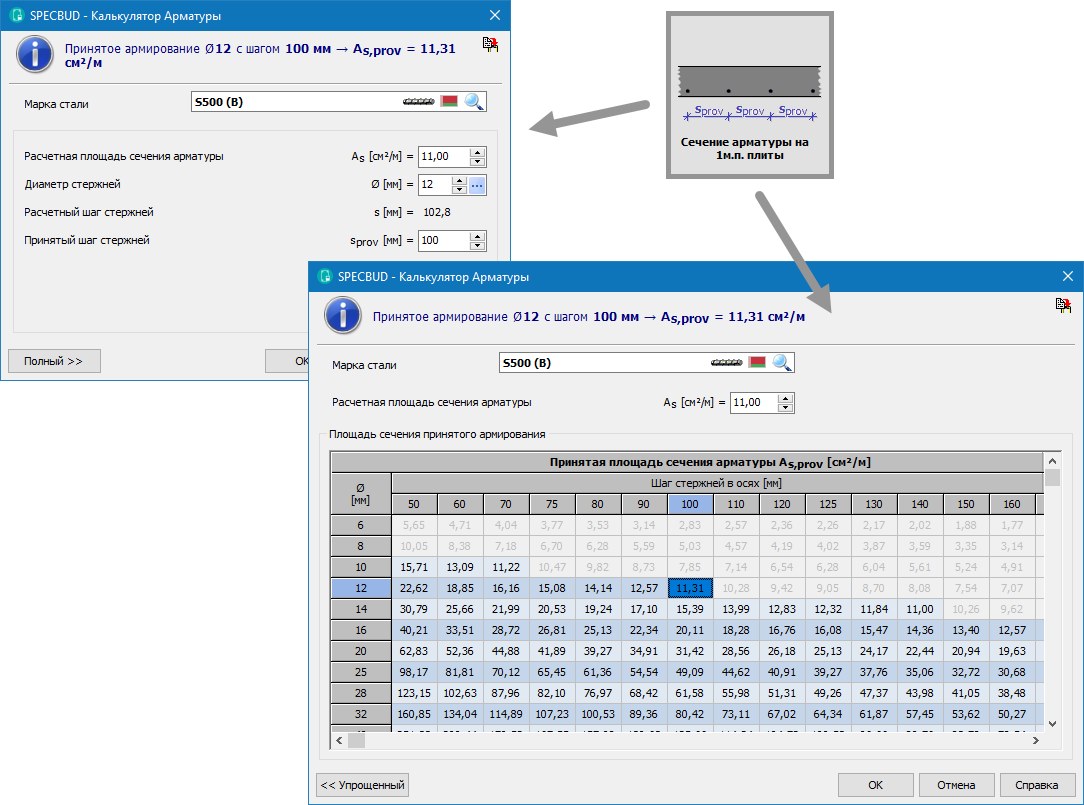Click the magnifier icon in the smaller dialog's steel grade field
Screen dimensions: 1084x805
point(474,101)
